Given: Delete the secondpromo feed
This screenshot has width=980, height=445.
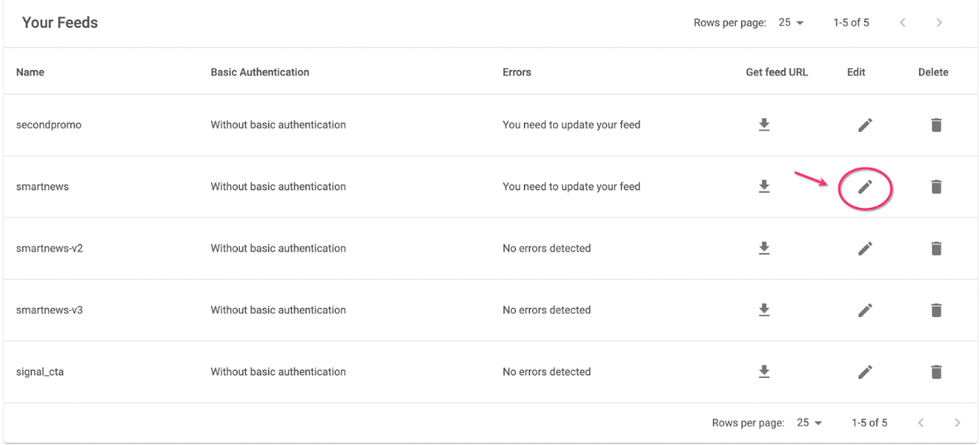Looking at the screenshot, I should 936,125.
